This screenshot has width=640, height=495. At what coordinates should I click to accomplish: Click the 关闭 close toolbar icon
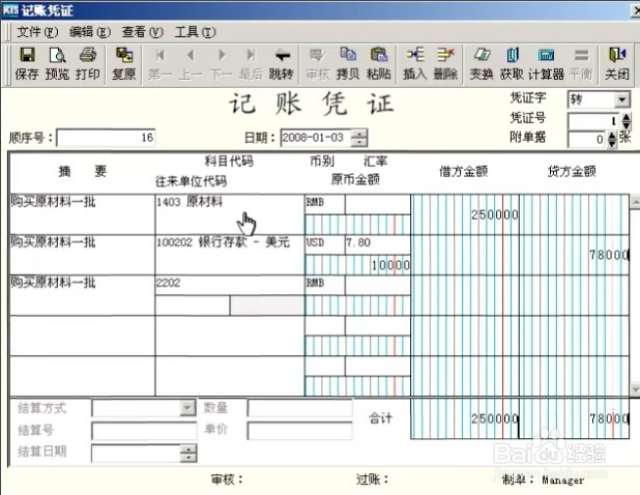click(617, 64)
